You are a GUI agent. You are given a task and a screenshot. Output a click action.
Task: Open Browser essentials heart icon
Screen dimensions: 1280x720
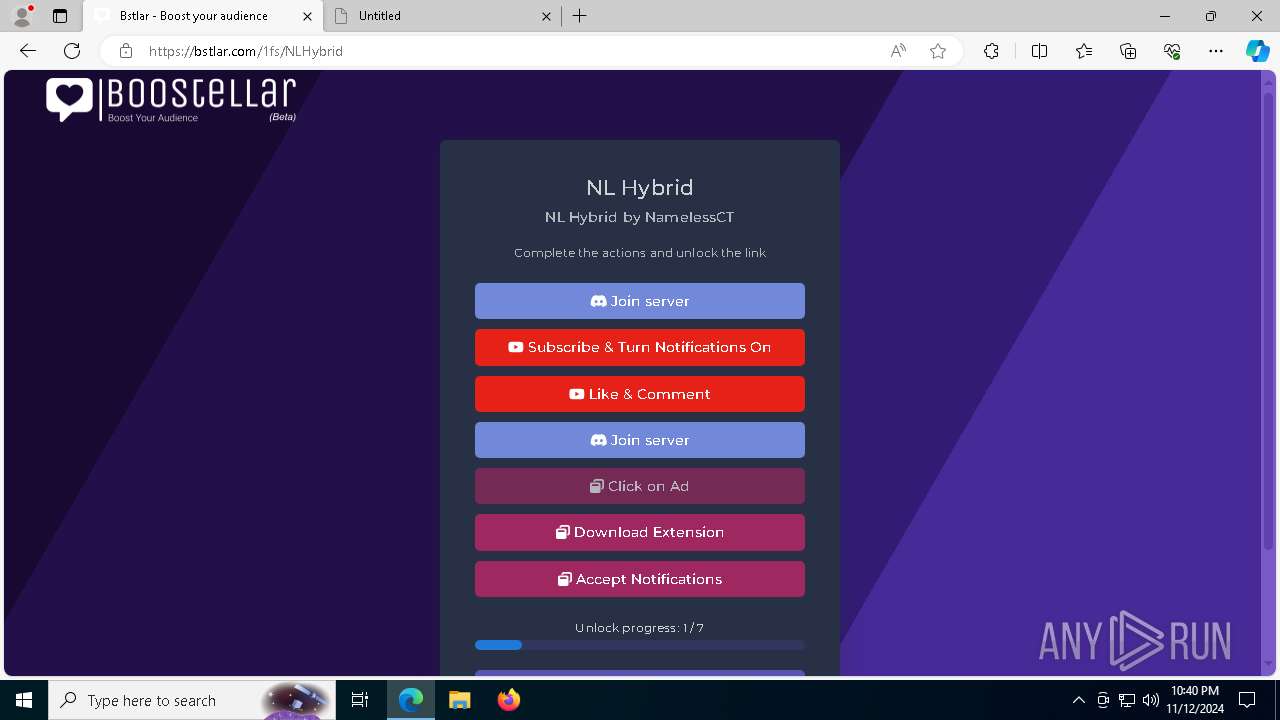tap(1172, 51)
